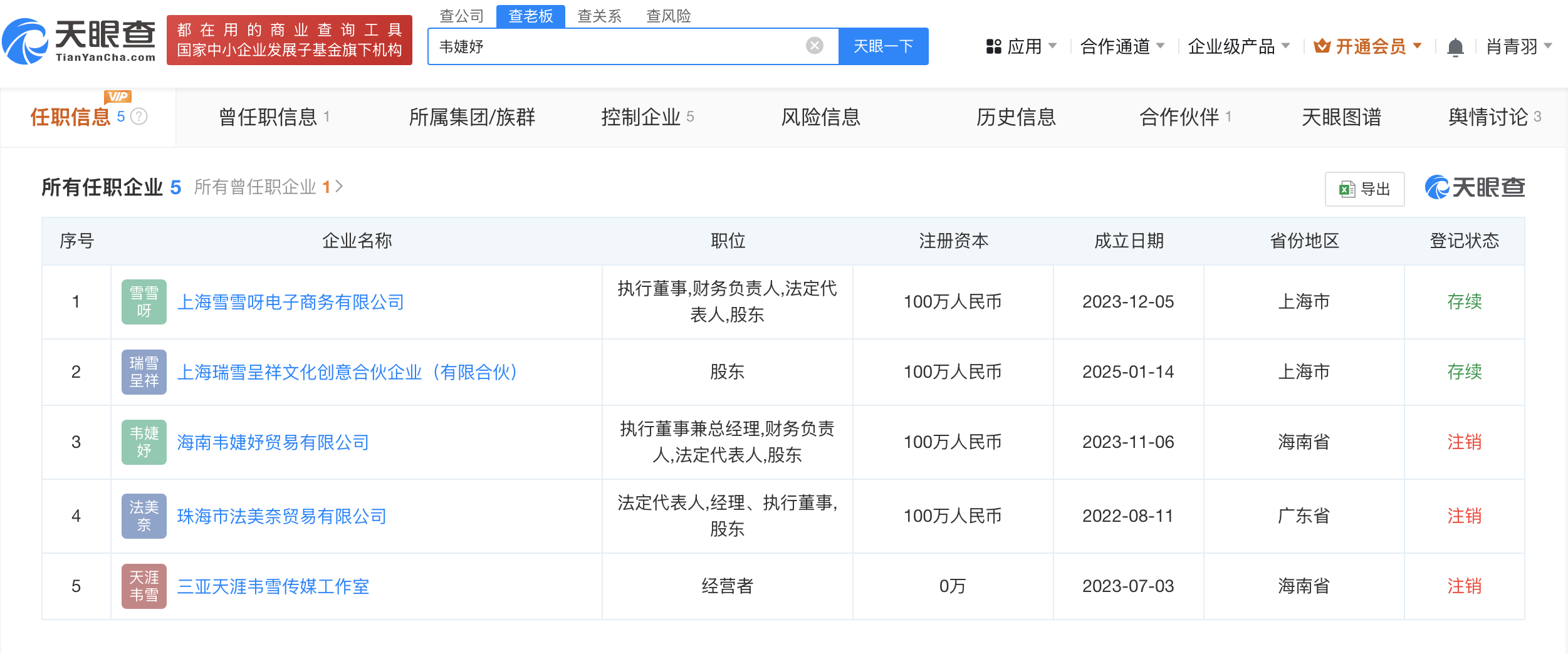The image size is (1568, 654).
Task: Open the 舆情讨论 tab
Action: point(1495,117)
